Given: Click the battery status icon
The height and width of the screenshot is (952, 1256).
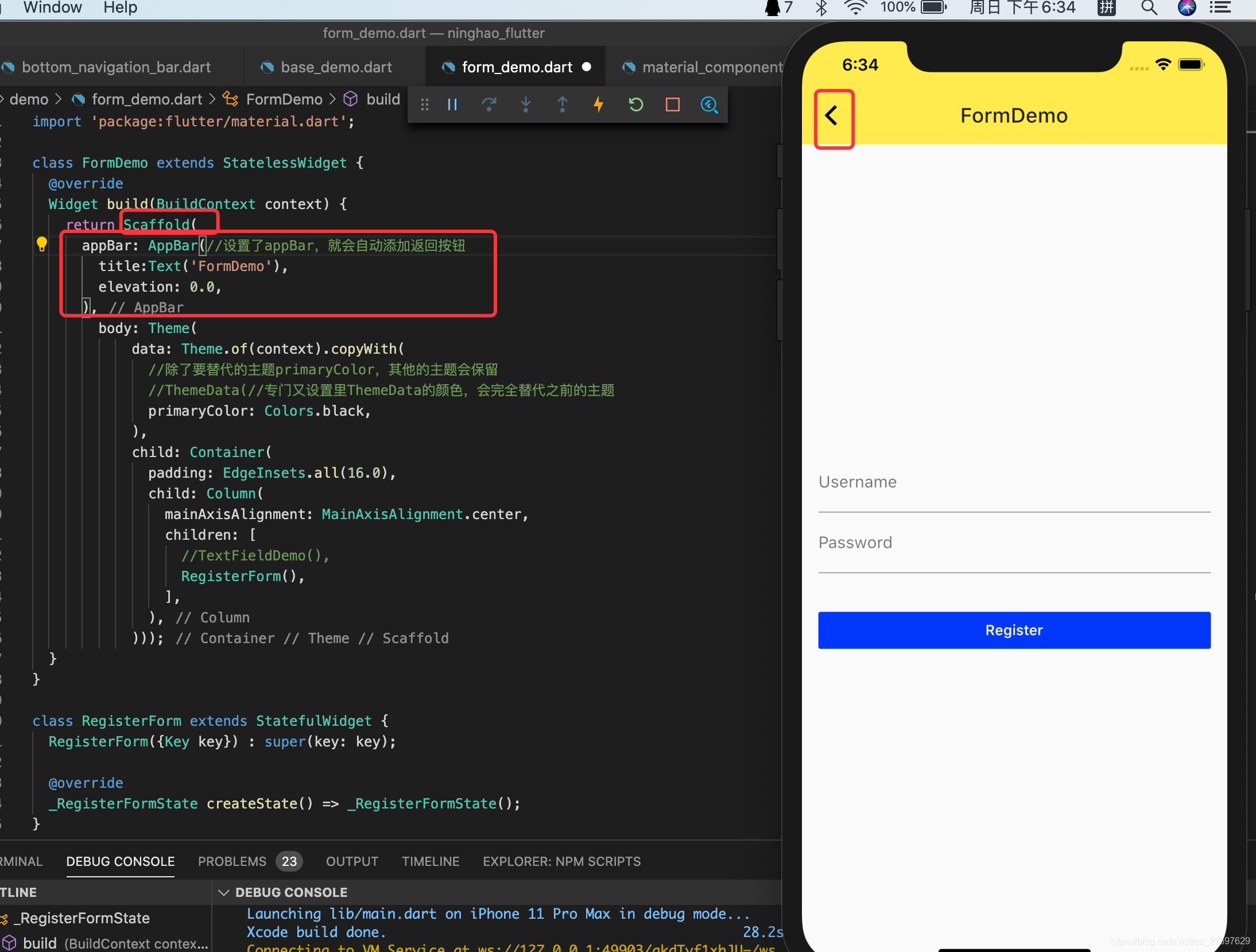Looking at the screenshot, I should (x=934, y=7).
